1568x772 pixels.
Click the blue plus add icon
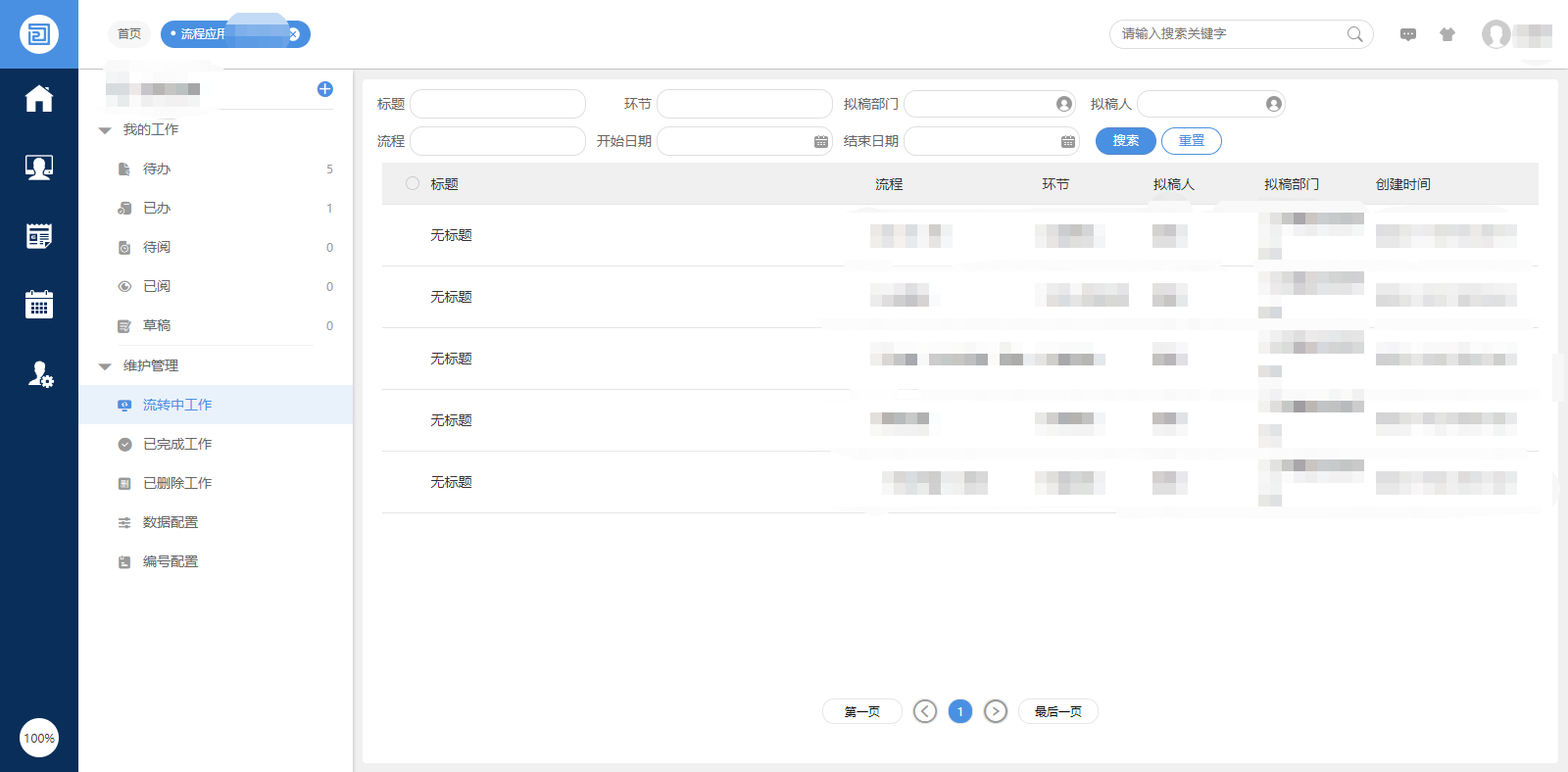coord(325,89)
